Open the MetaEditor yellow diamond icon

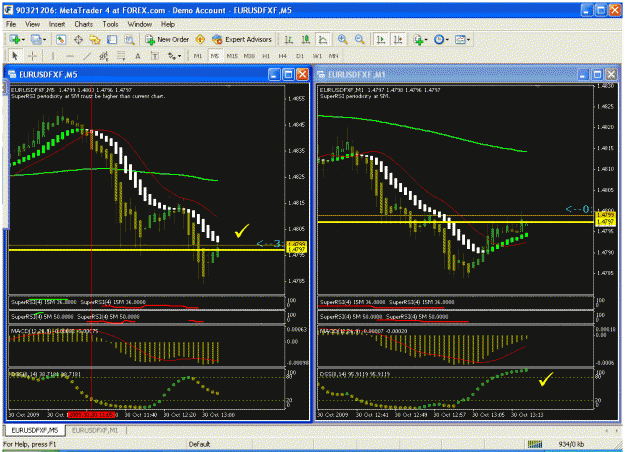[x=200, y=39]
